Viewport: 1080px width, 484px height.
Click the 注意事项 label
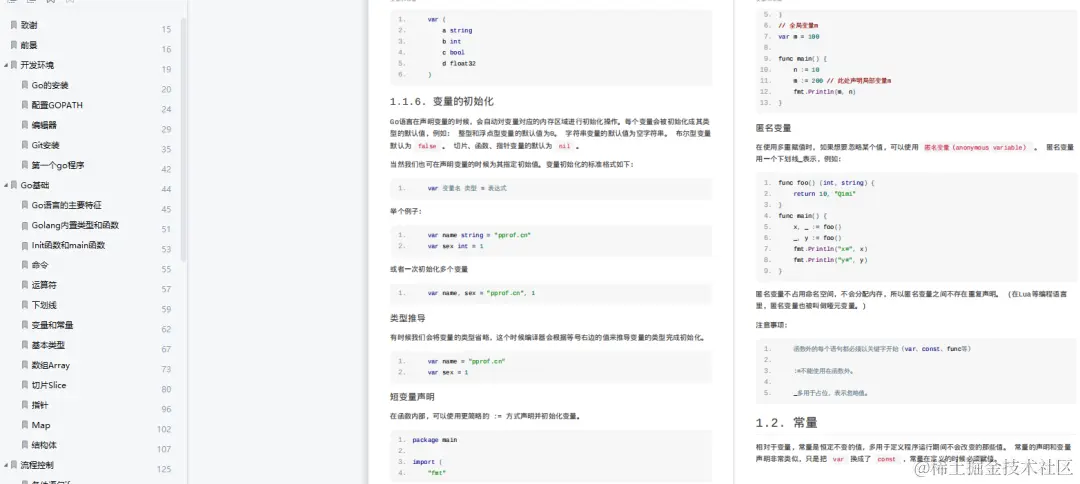tap(771, 325)
